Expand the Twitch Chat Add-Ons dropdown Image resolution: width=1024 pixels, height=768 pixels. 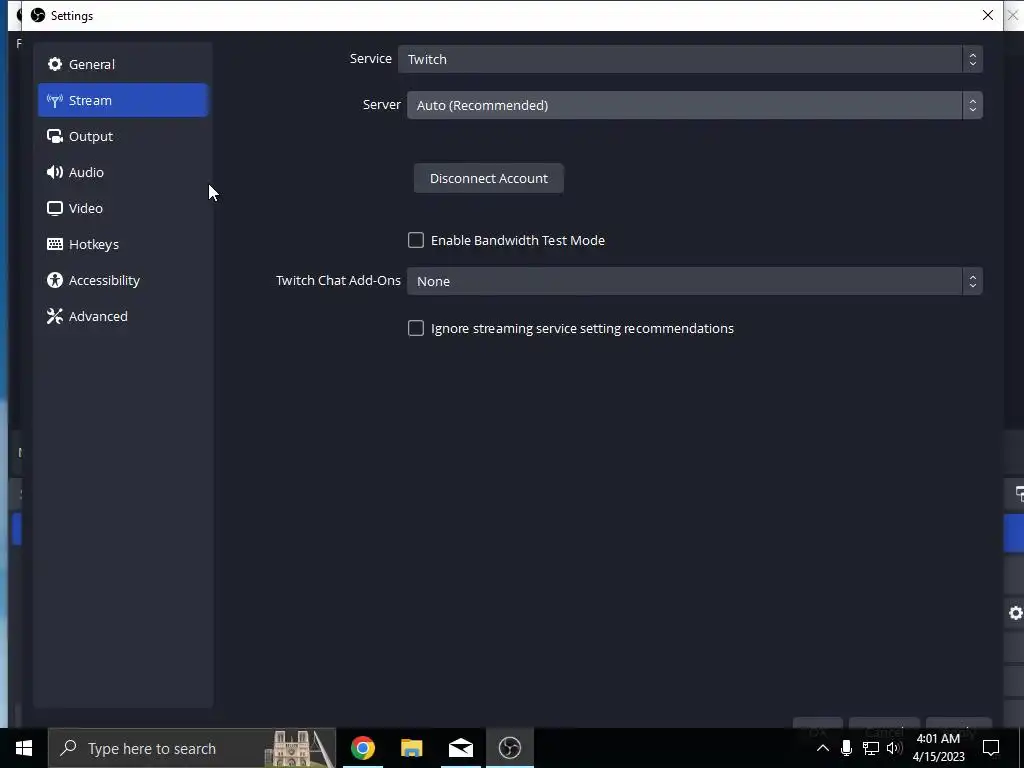[x=694, y=281]
